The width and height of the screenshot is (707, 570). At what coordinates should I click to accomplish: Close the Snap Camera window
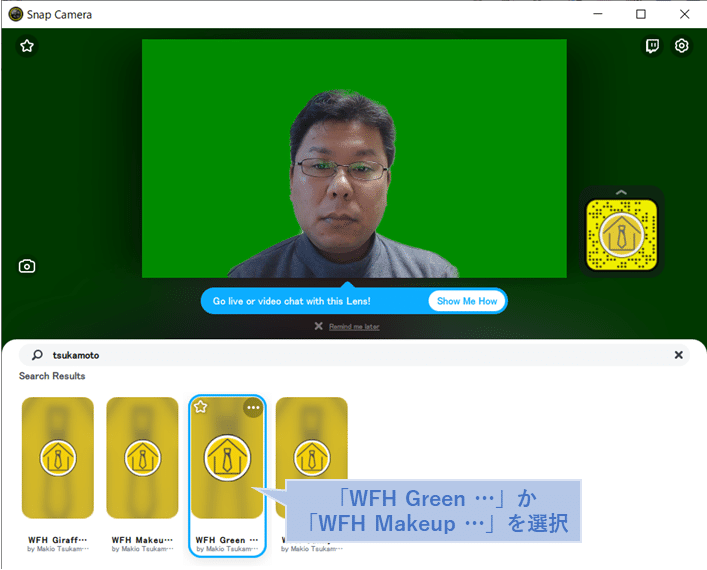click(x=684, y=14)
